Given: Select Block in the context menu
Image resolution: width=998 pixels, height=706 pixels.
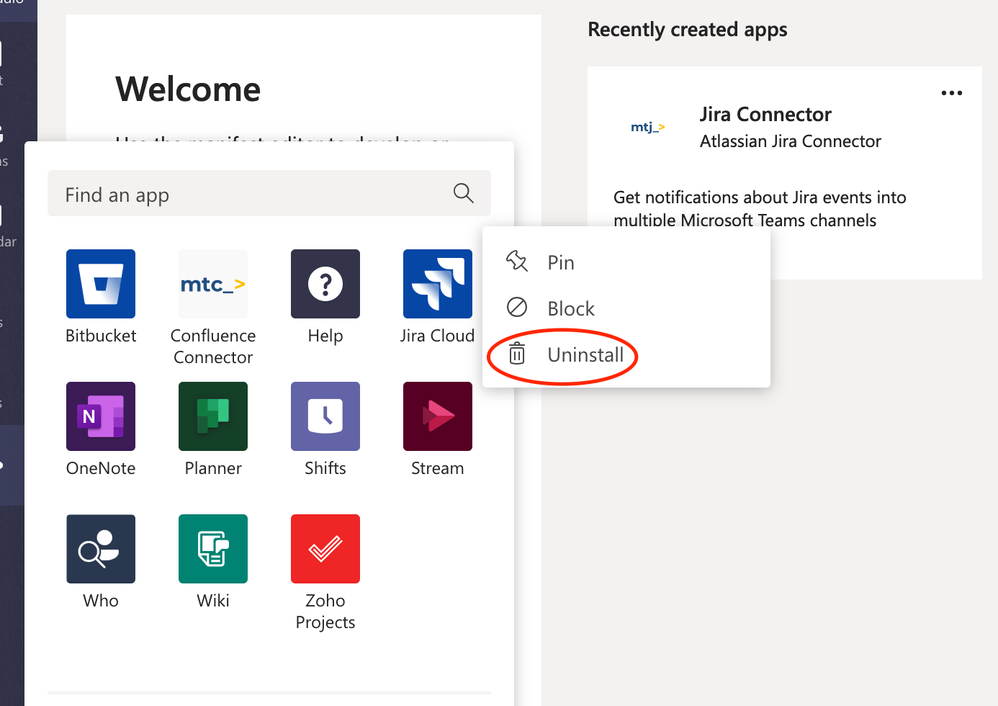Looking at the screenshot, I should 570,309.
